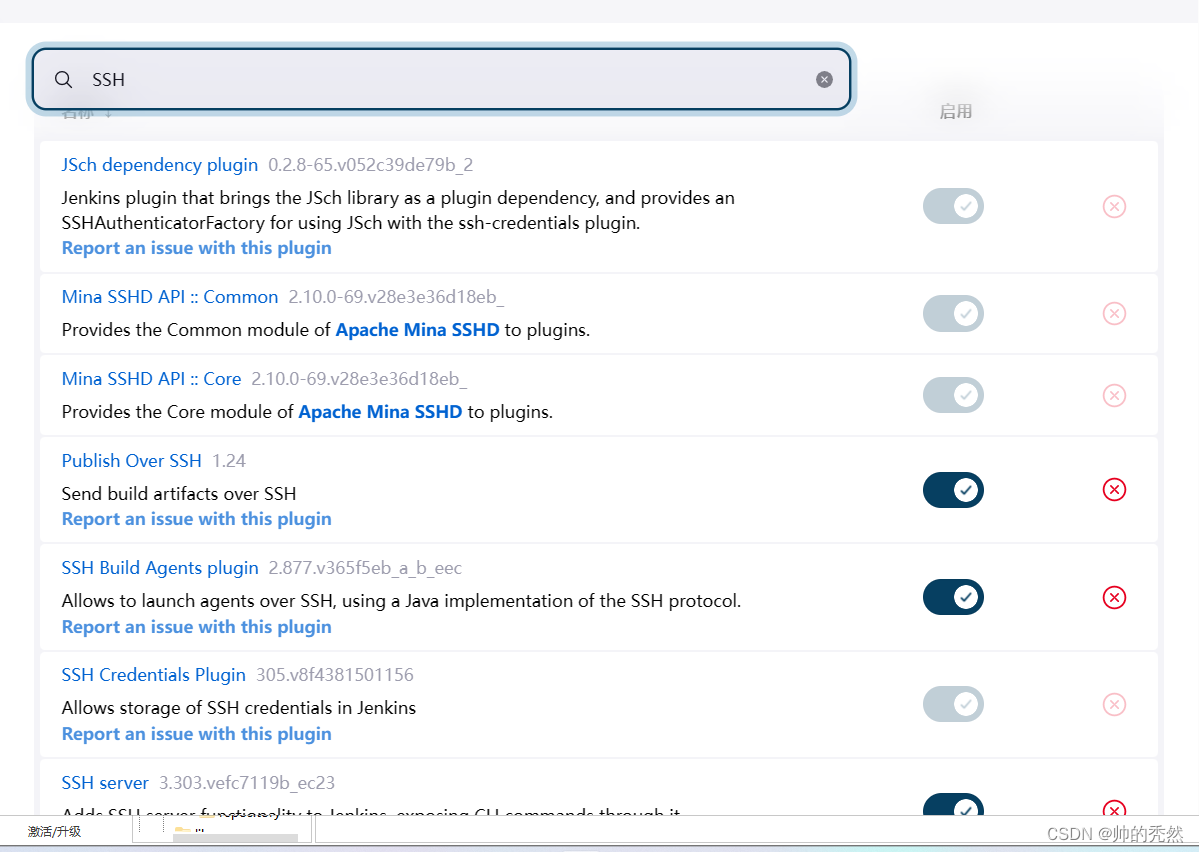Report an issue for SSH Credentials Plugin
The image size is (1199, 852).
point(197,733)
